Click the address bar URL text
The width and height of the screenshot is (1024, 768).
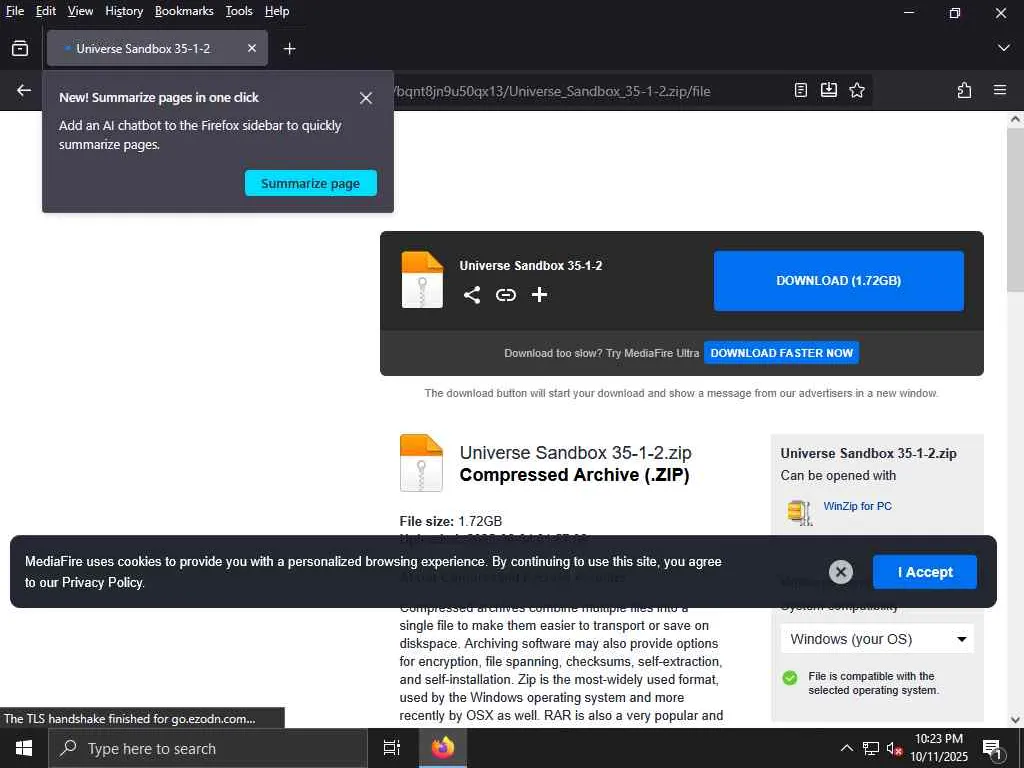(x=552, y=91)
